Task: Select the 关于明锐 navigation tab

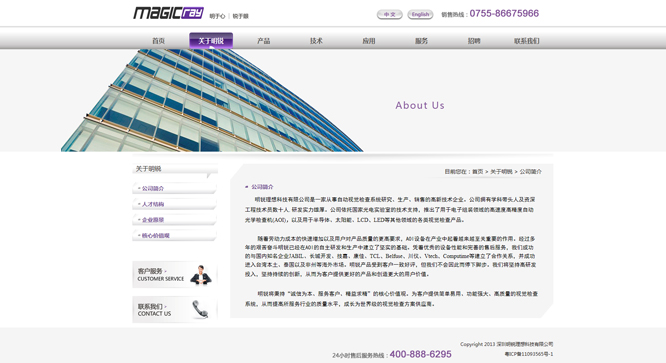Action: pos(211,40)
